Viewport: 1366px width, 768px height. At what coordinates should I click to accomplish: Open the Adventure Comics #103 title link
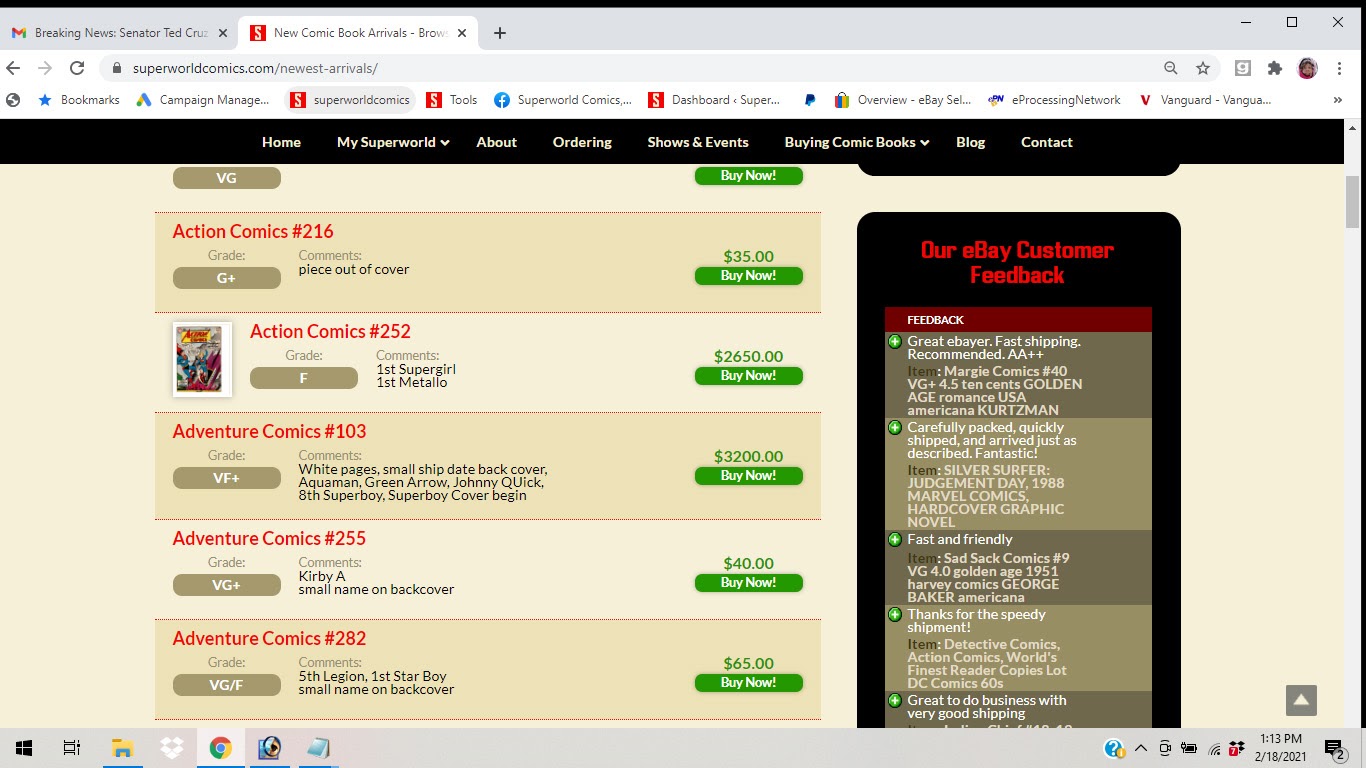coord(269,431)
